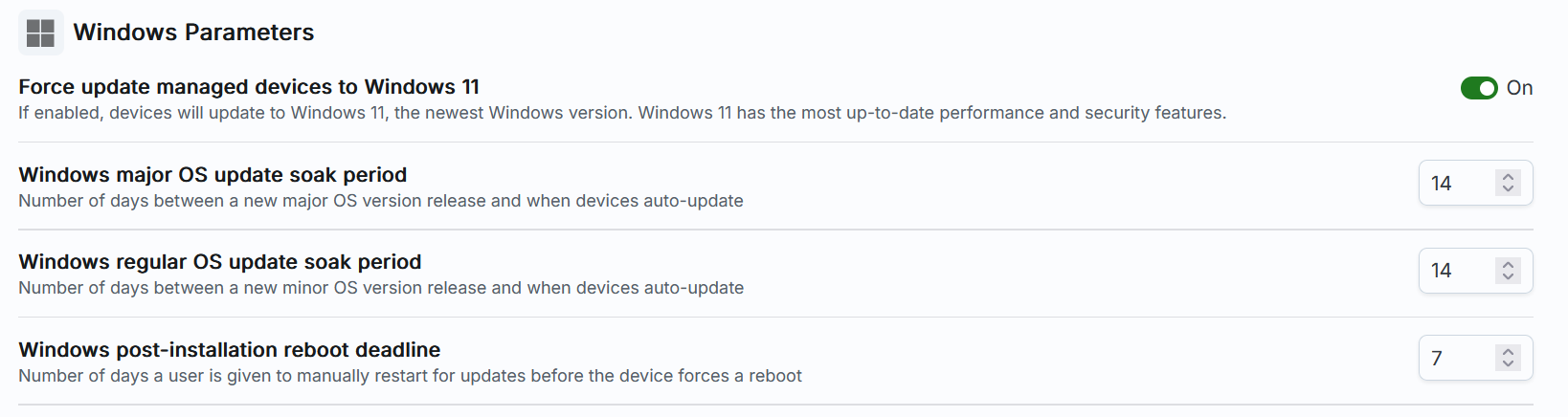Click the "On" label beside the toggle
This screenshot has width=1568, height=417.
click(x=1519, y=88)
